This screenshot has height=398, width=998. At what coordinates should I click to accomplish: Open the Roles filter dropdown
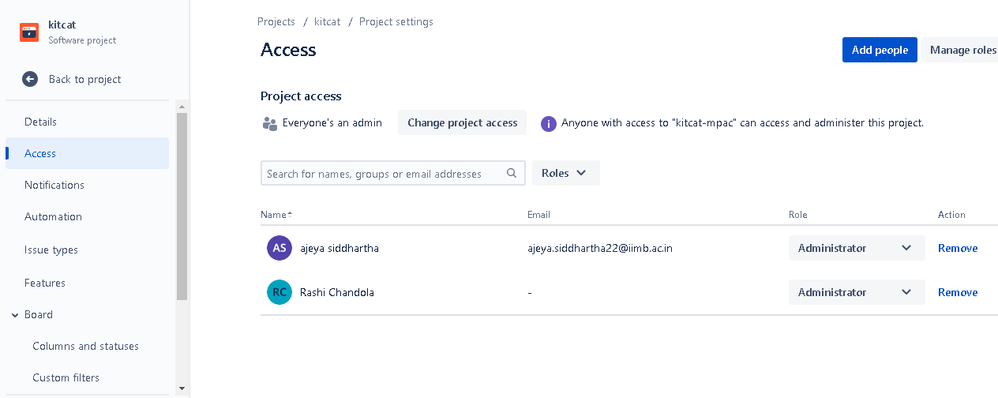(x=566, y=173)
